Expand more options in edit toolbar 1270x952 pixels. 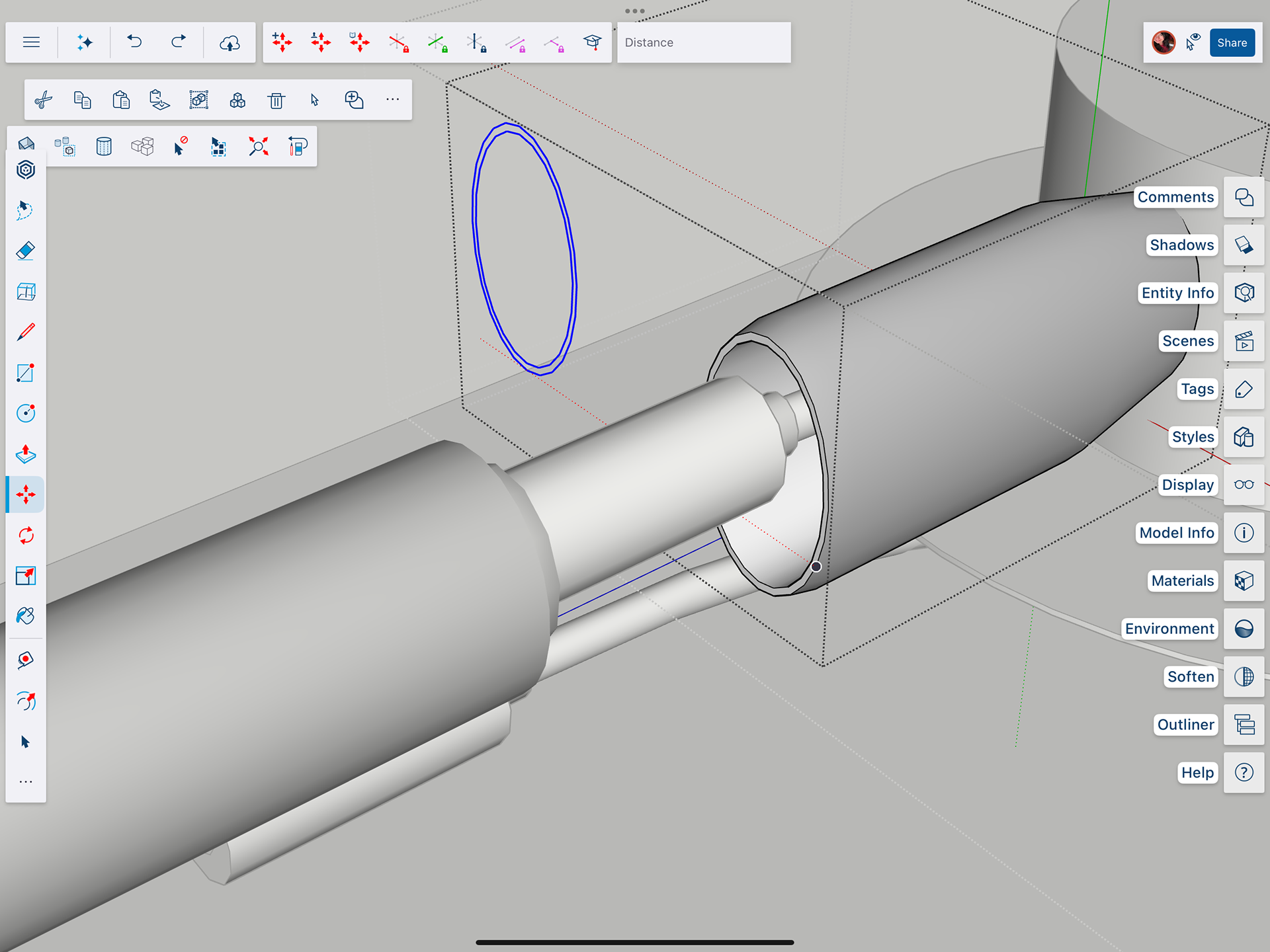coord(392,100)
